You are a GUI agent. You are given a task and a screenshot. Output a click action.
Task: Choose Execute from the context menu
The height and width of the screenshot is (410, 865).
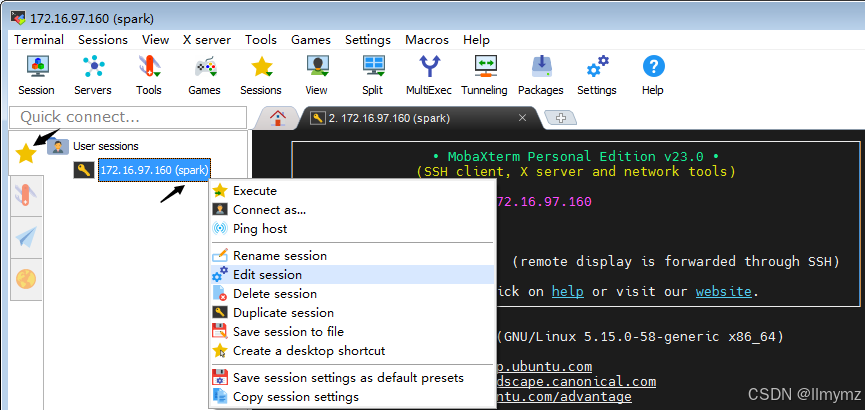tap(352, 191)
